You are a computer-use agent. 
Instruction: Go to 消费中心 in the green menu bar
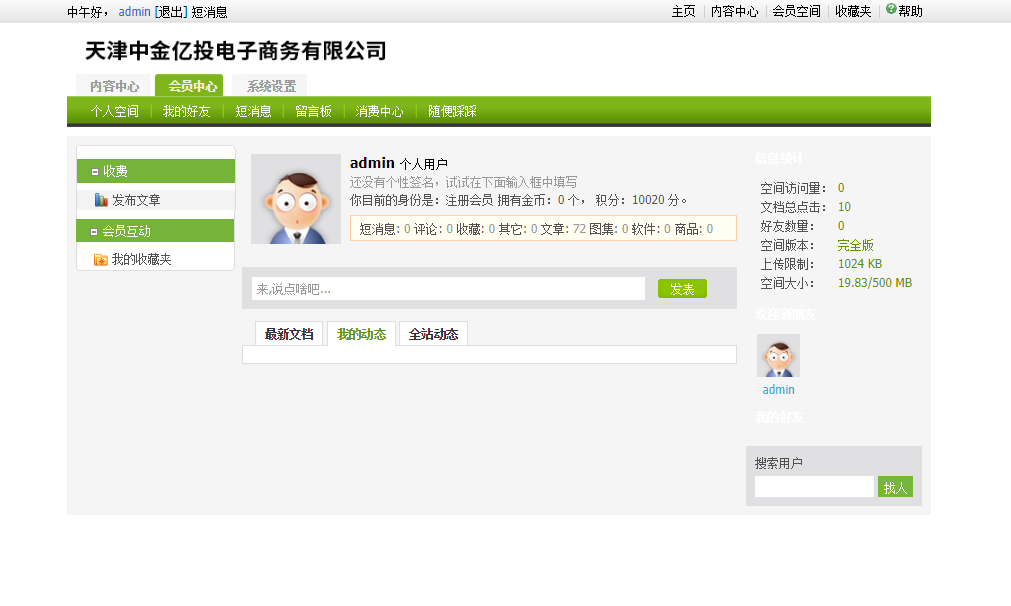pyautogui.click(x=379, y=111)
